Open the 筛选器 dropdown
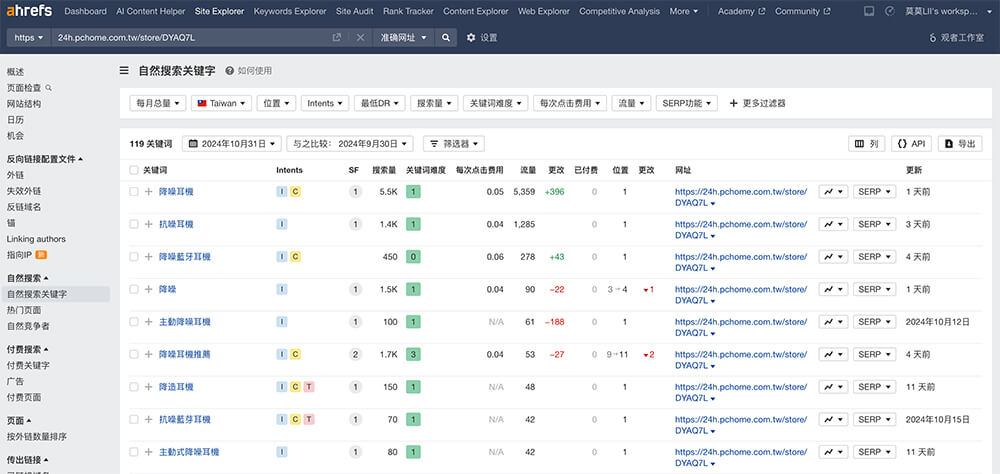Screen dimensions: 1000x474 453,144
